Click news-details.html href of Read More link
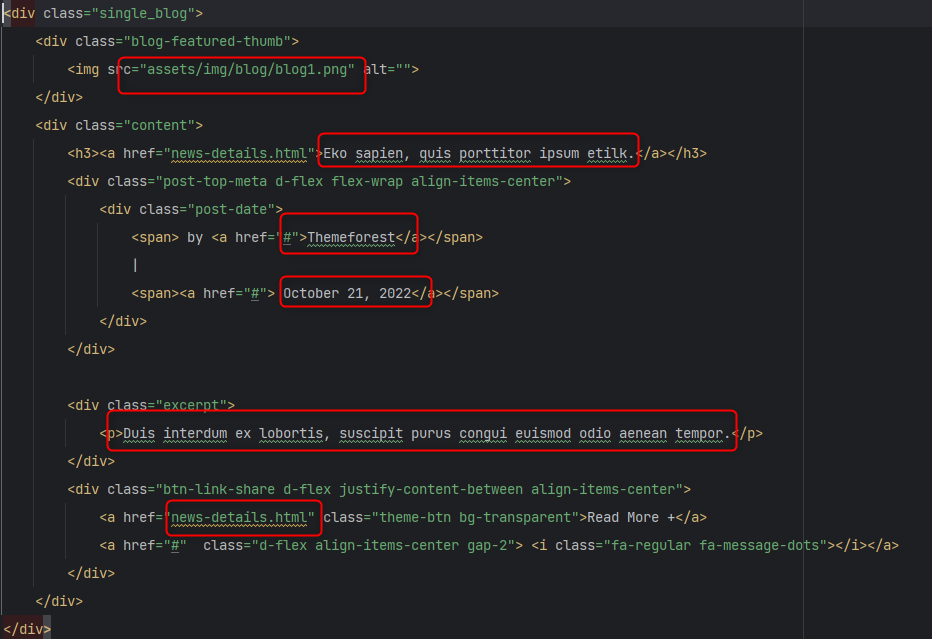This screenshot has height=639, width=932. coord(240,518)
